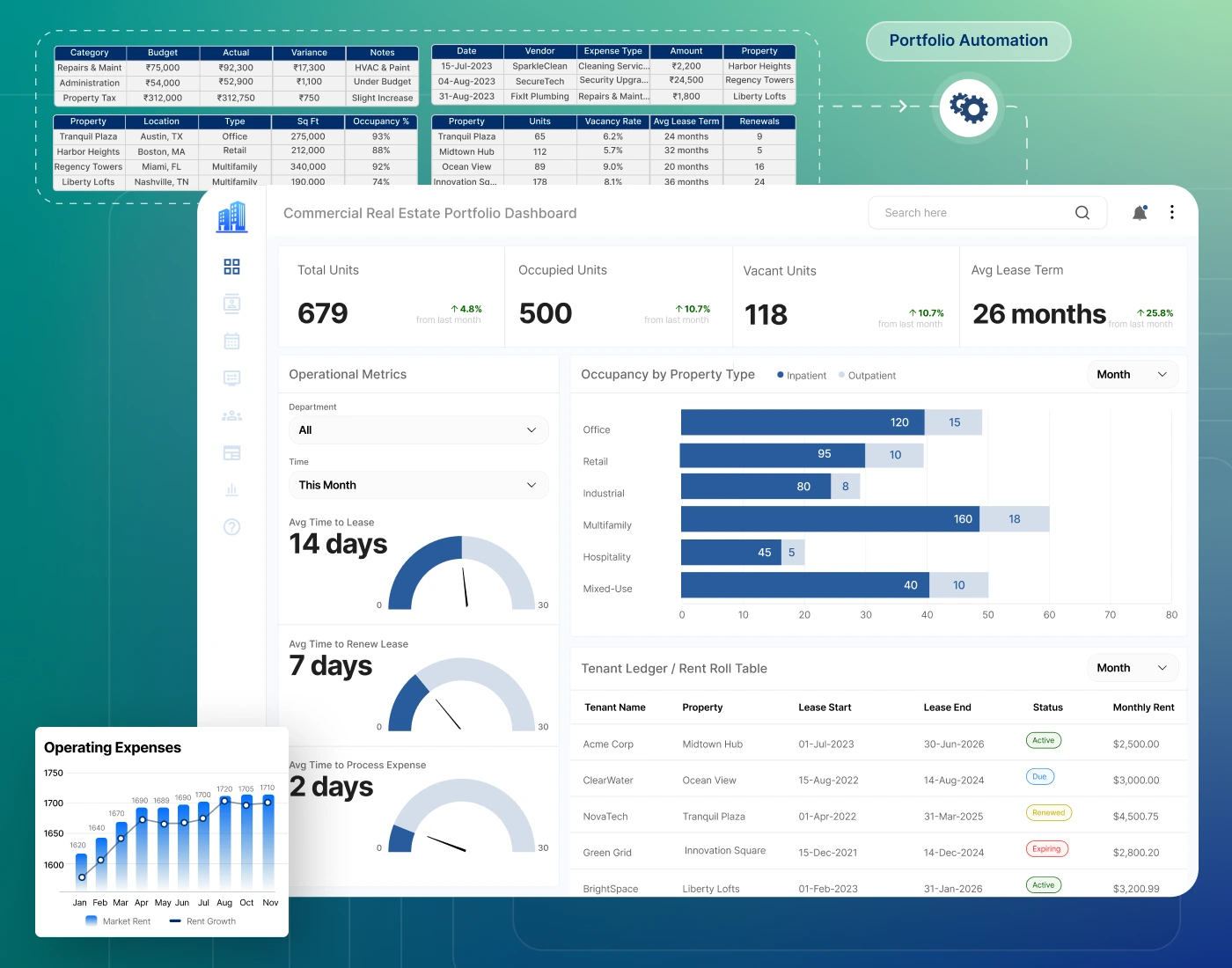1232x968 pixels.
Task: Click the 26 months Avg Lease Term value
Action: 1039,314
